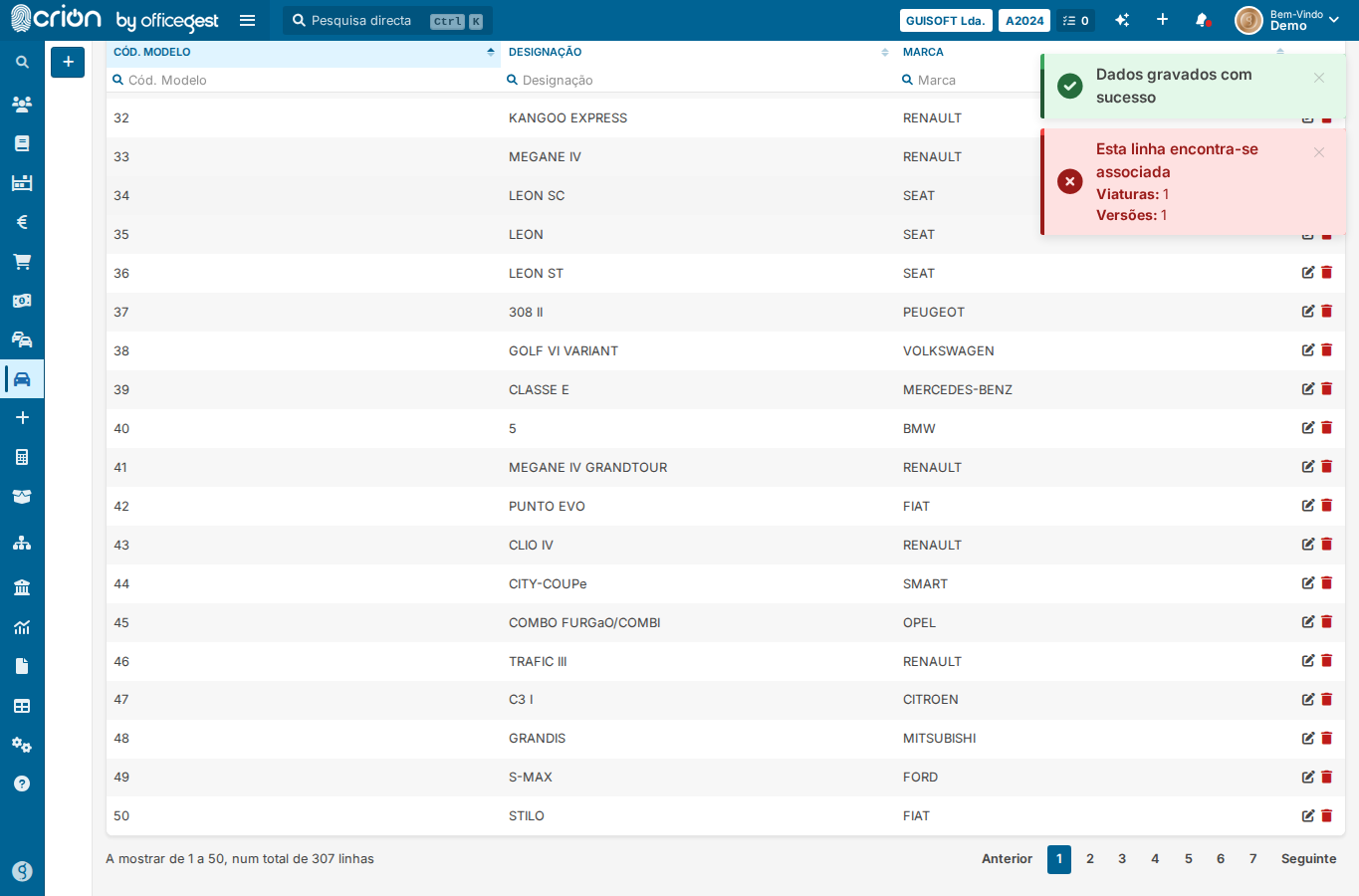Screen dimensions: 1359x896
Task: Sort by Designação column header
Action: [698, 52]
